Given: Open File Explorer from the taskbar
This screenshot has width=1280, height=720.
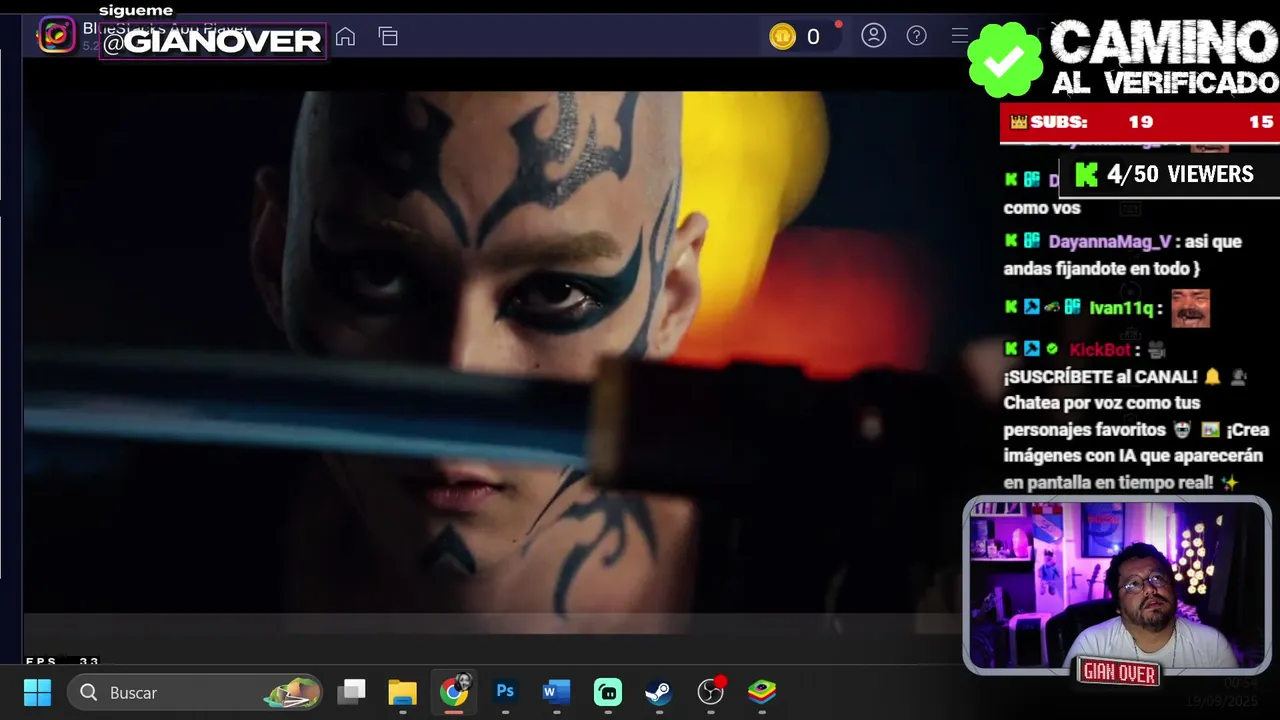Looking at the screenshot, I should point(402,692).
